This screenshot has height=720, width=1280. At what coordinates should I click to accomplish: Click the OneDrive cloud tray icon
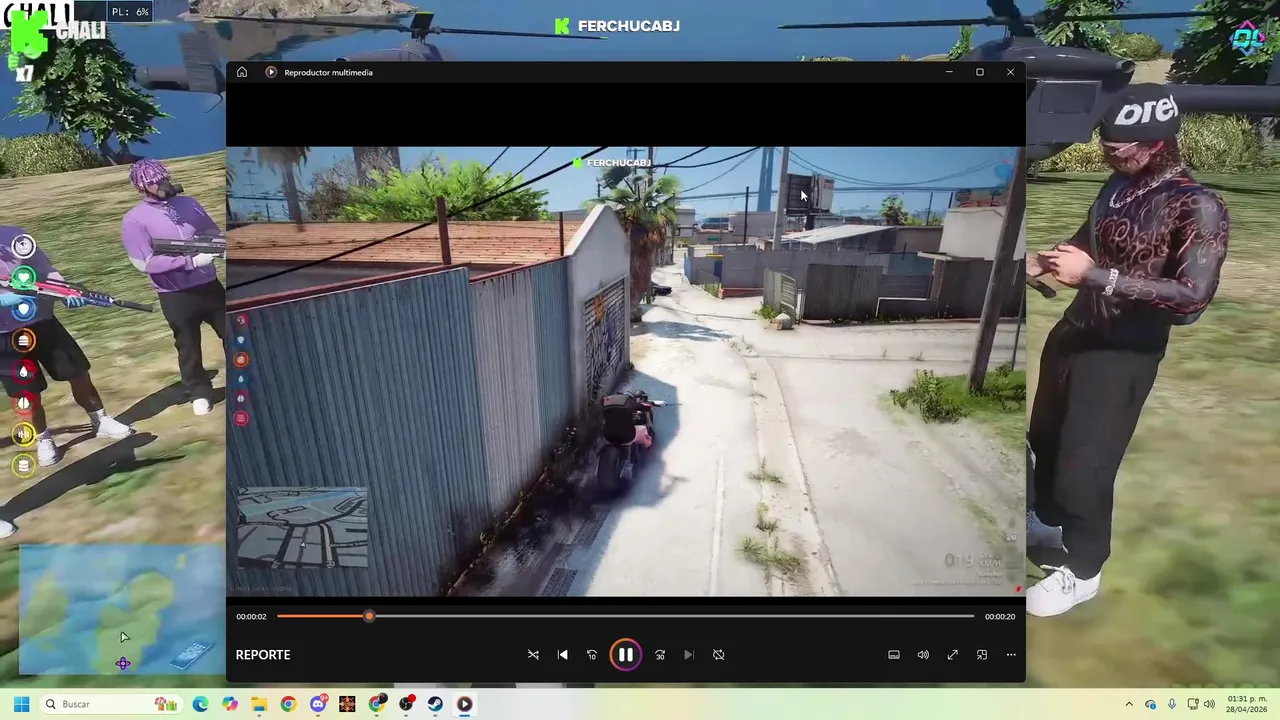click(x=1151, y=704)
